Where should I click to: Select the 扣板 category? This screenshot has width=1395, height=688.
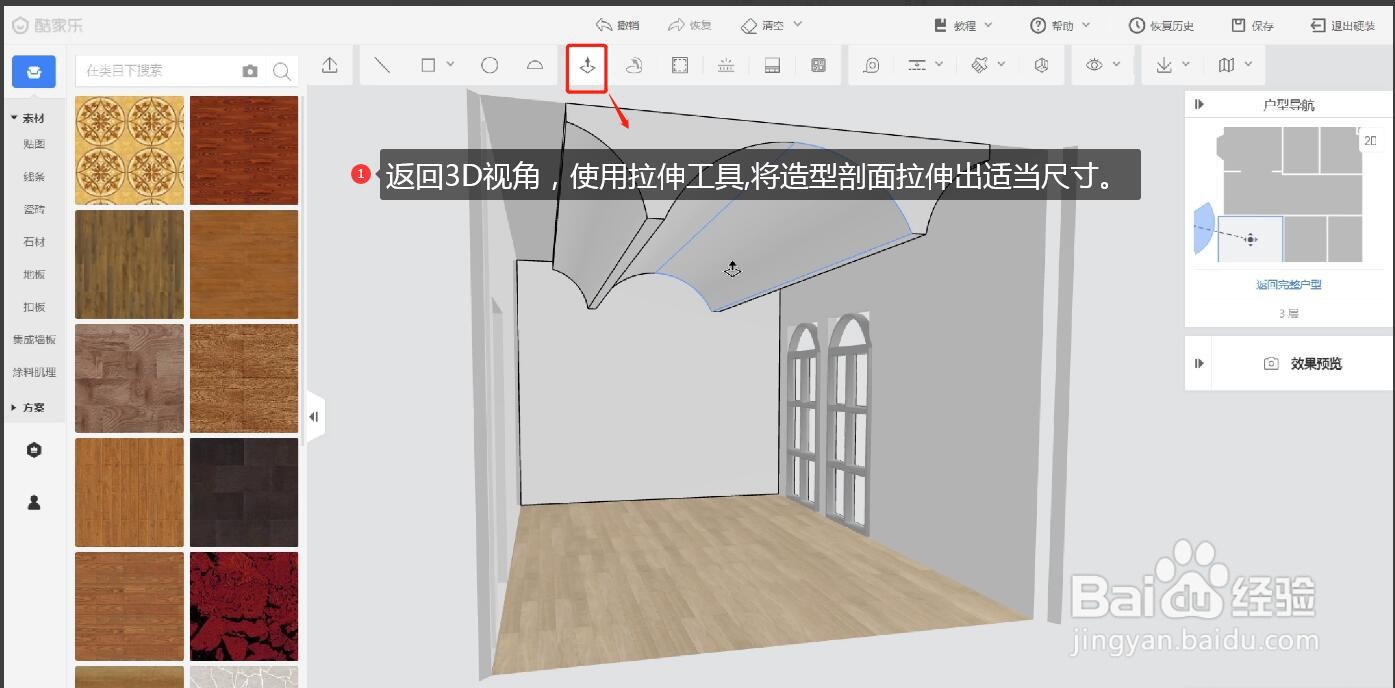pos(34,307)
